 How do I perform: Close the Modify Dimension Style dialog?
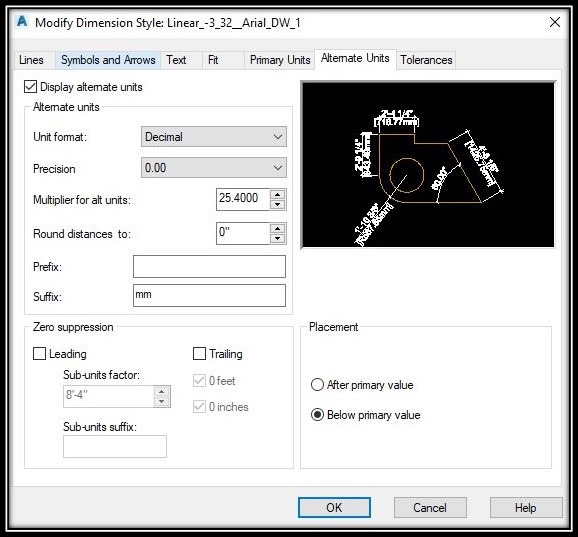point(554,22)
